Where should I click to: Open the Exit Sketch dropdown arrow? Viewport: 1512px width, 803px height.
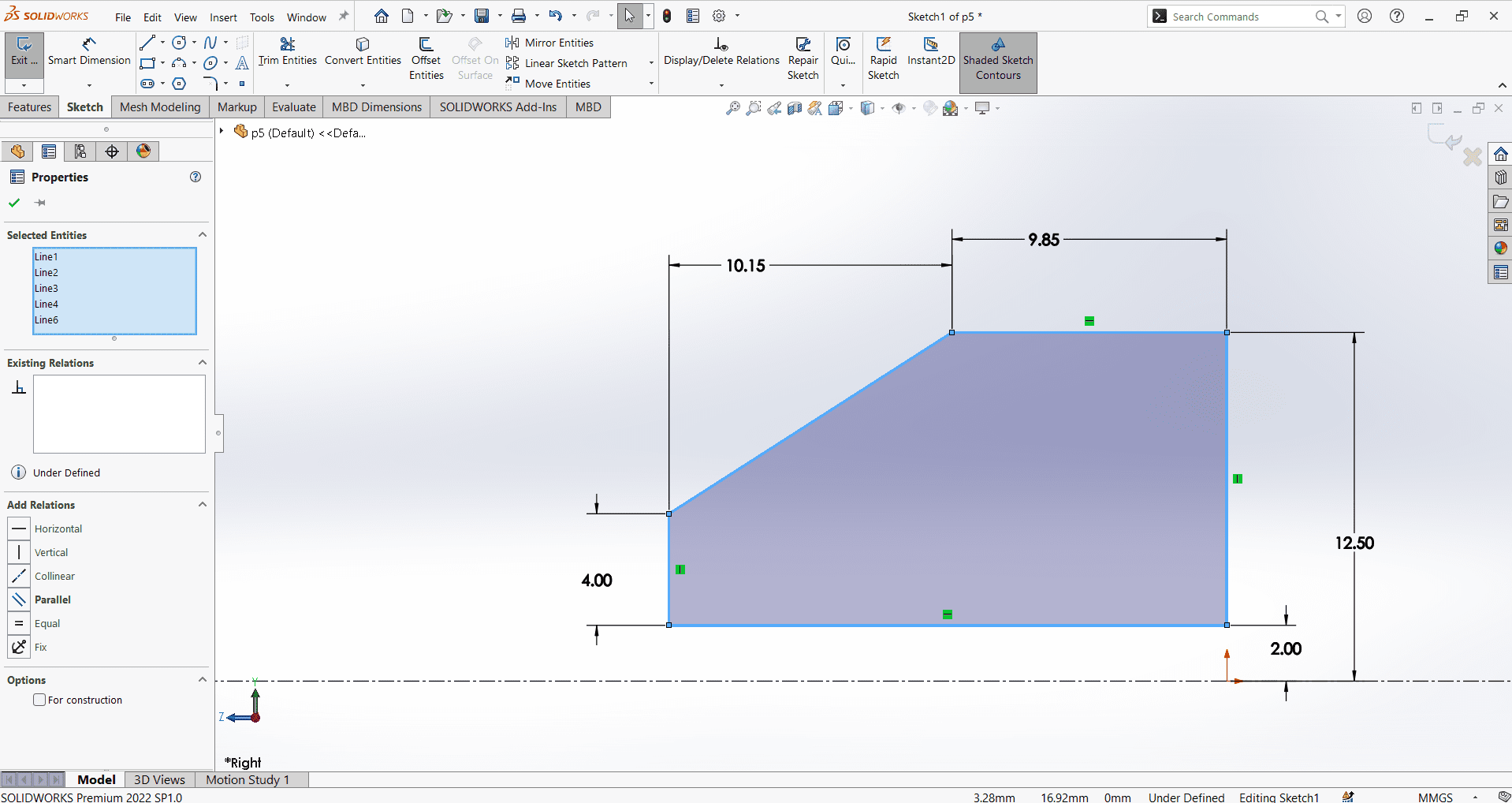24,85
